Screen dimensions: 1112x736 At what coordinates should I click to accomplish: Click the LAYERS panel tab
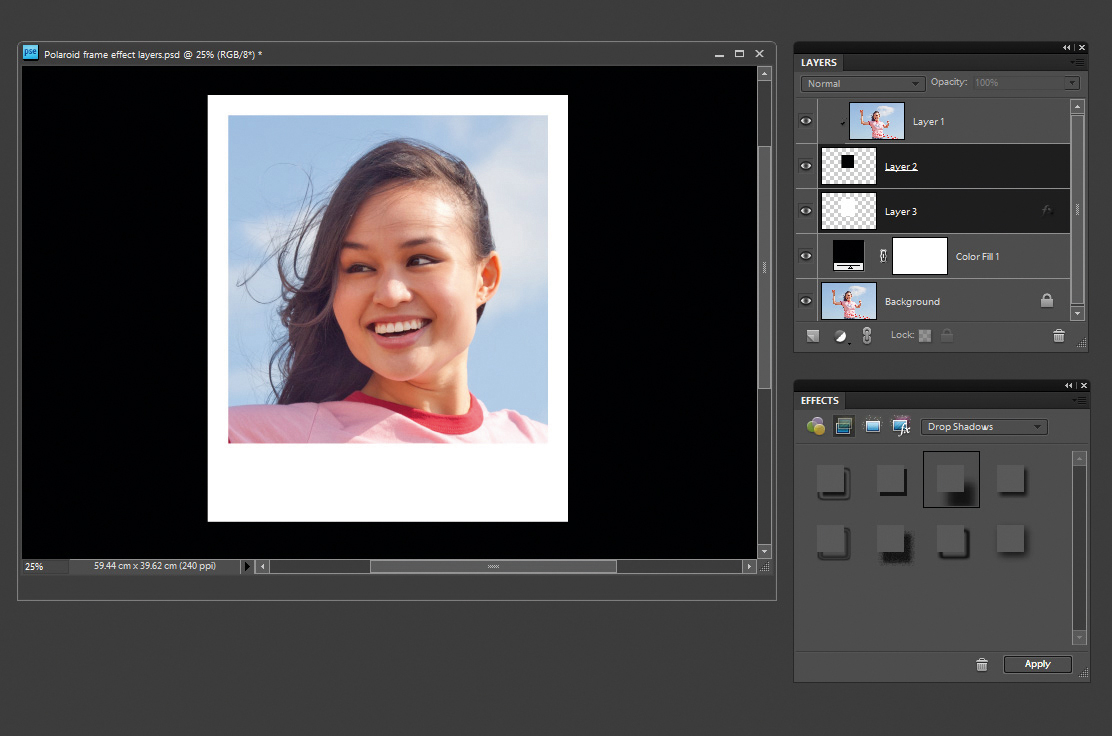pyautogui.click(x=819, y=63)
